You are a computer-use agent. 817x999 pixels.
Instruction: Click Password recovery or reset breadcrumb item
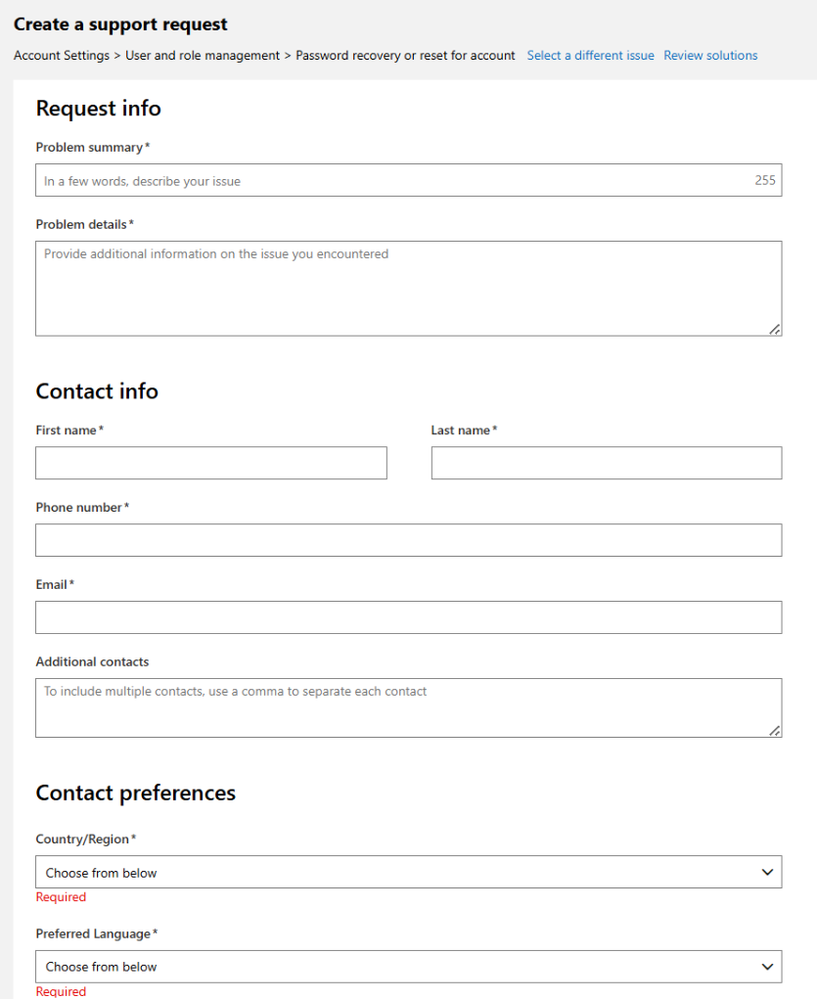pyautogui.click(x=405, y=56)
